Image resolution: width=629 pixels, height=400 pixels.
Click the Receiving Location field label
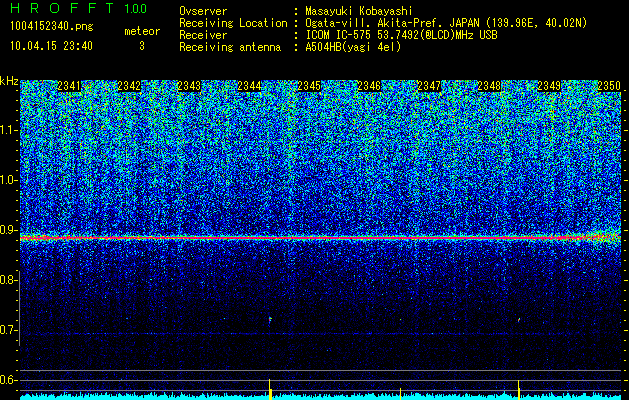233,23
